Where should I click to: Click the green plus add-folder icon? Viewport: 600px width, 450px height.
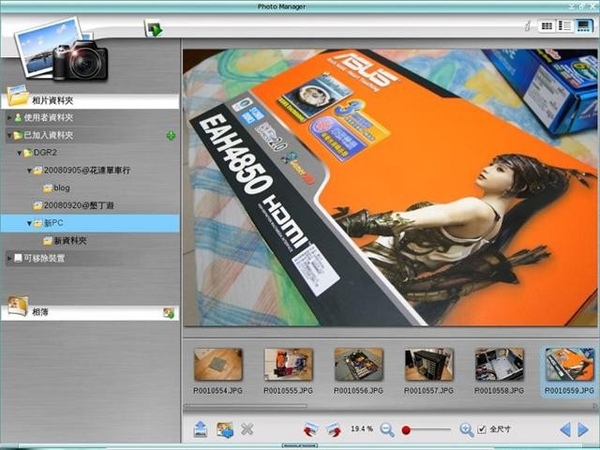(171, 135)
